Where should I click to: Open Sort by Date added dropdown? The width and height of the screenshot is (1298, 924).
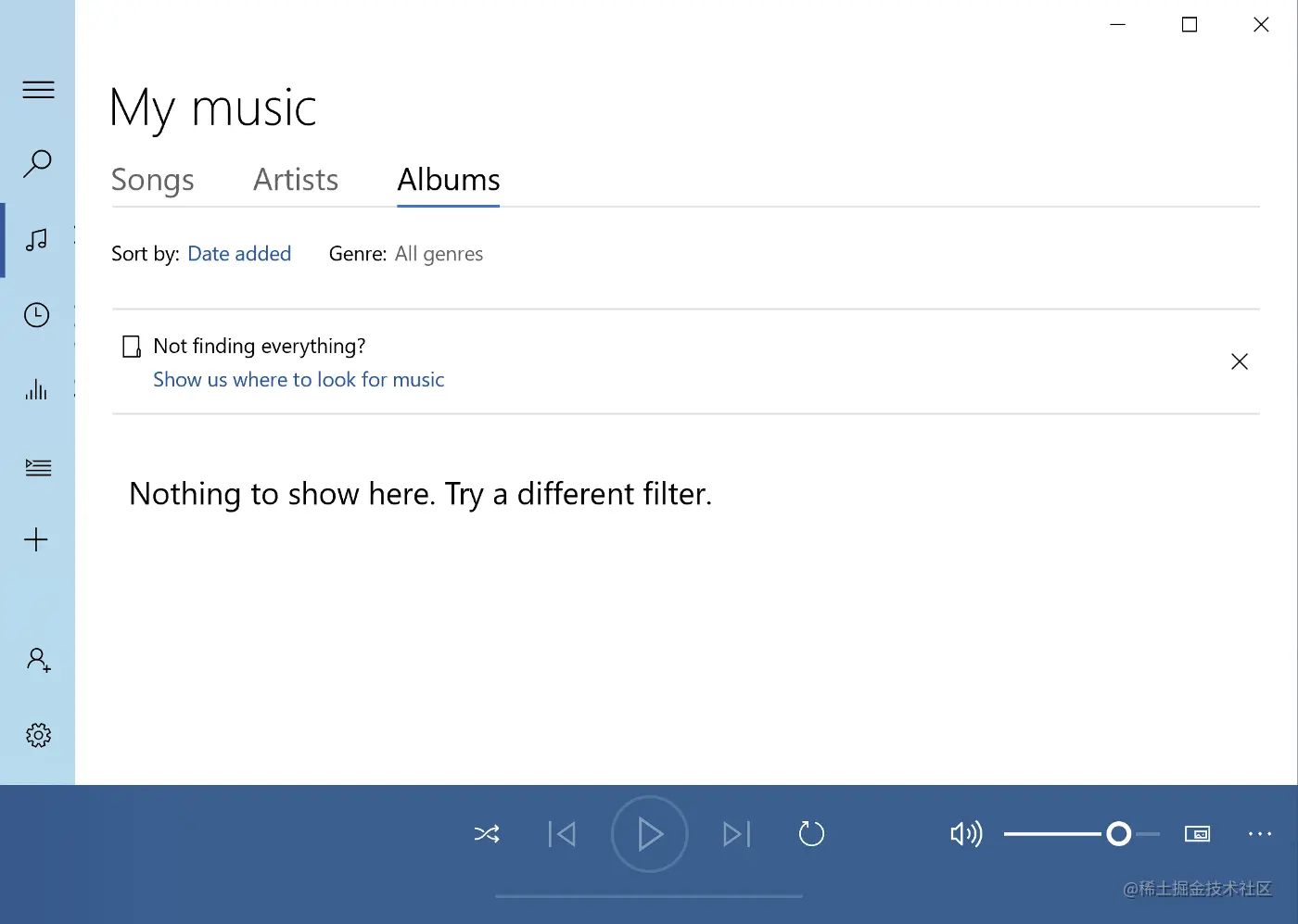tap(239, 254)
